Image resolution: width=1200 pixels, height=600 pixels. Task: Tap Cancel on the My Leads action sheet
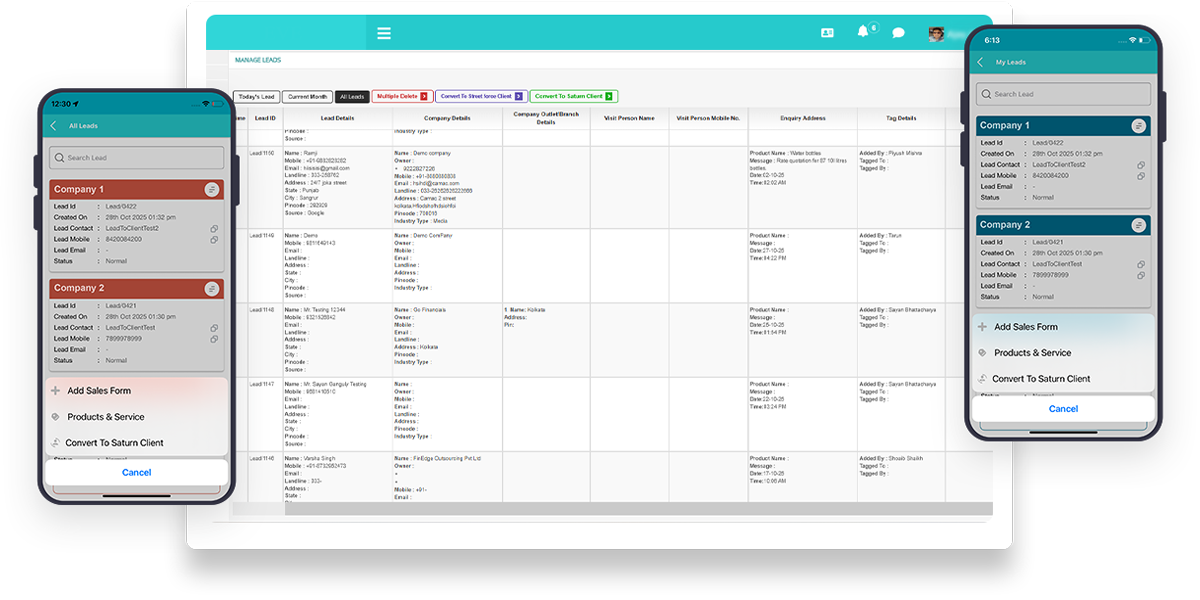tap(1063, 409)
